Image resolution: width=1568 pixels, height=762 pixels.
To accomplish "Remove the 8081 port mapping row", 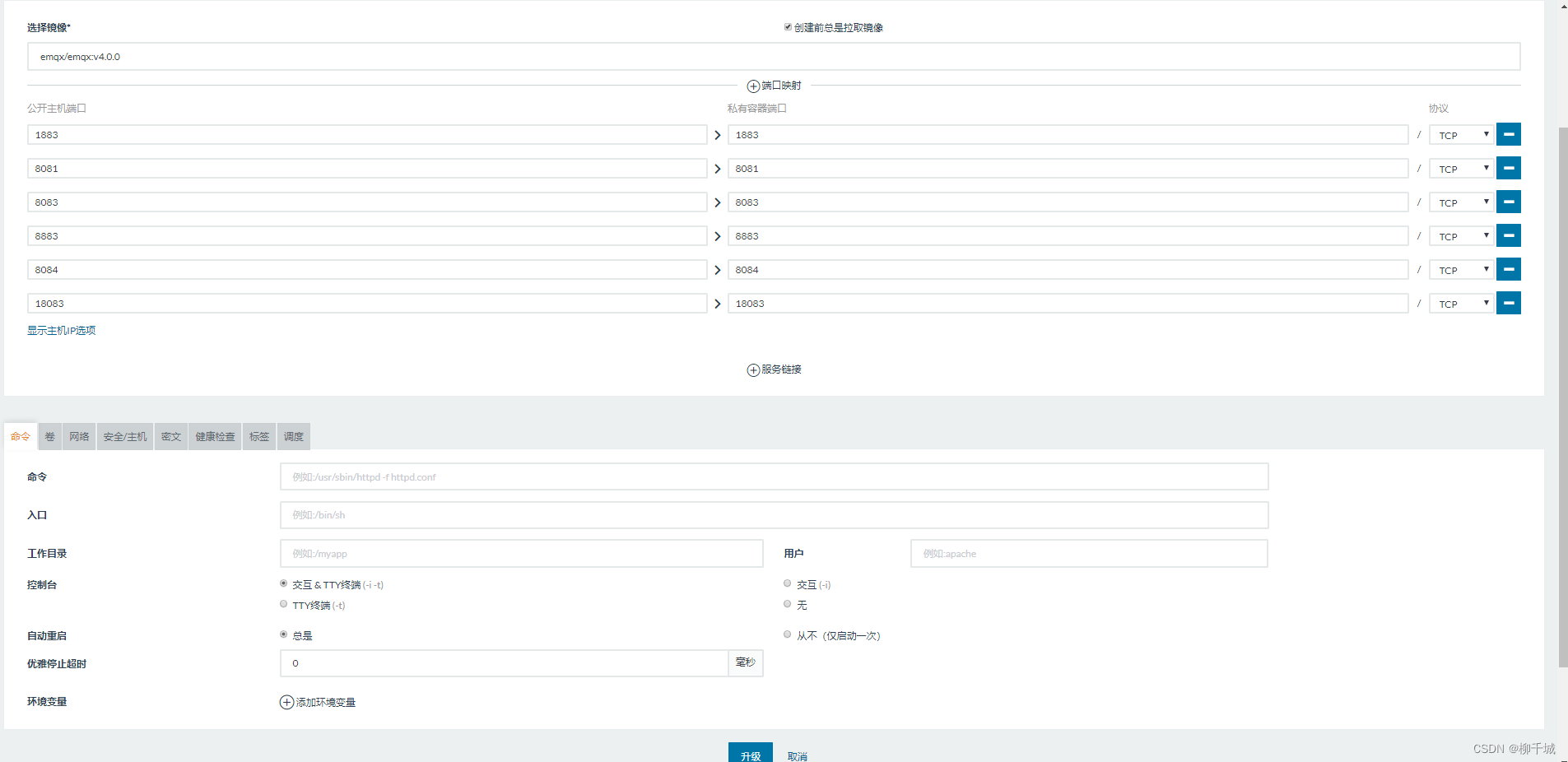I will (x=1508, y=168).
